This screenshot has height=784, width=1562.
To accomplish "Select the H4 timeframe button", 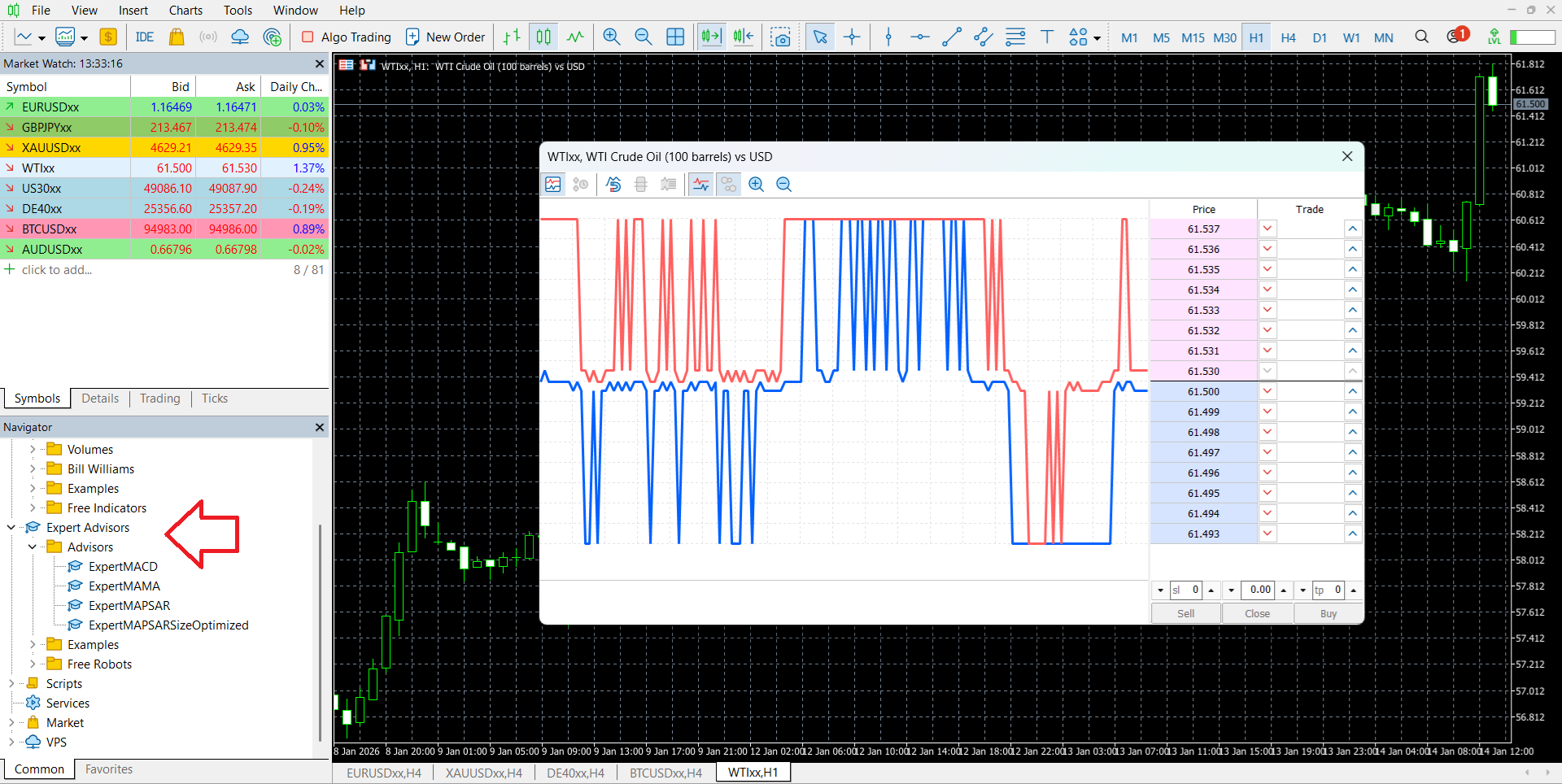I will [1288, 37].
